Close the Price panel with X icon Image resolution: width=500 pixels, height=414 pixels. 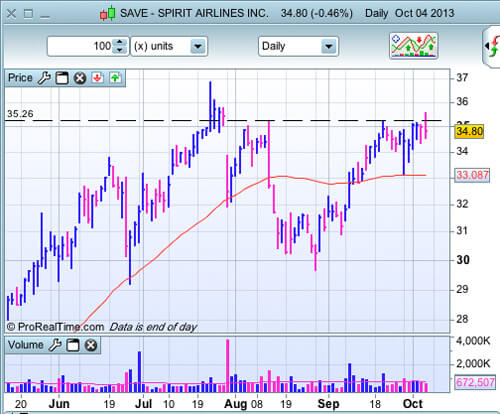(x=80, y=78)
